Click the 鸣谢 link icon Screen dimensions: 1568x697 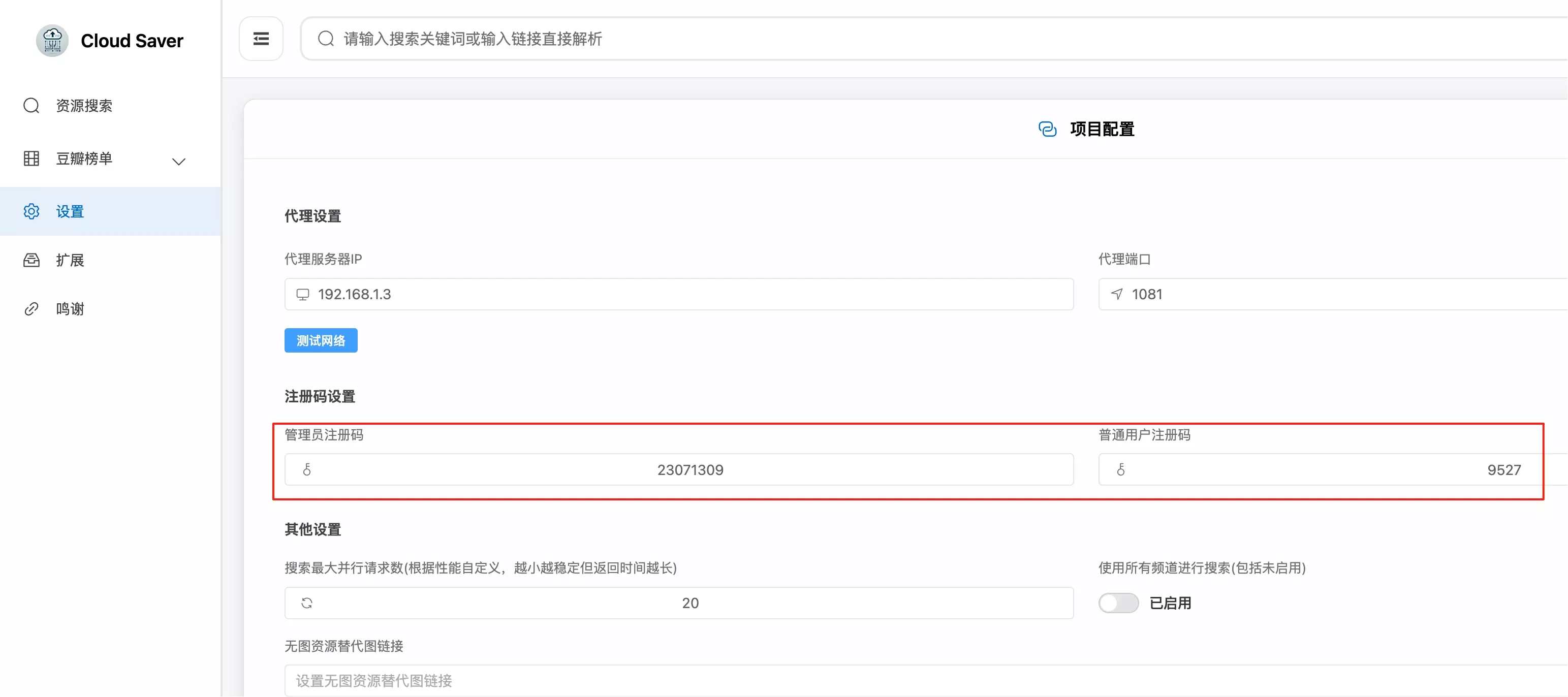(x=32, y=309)
